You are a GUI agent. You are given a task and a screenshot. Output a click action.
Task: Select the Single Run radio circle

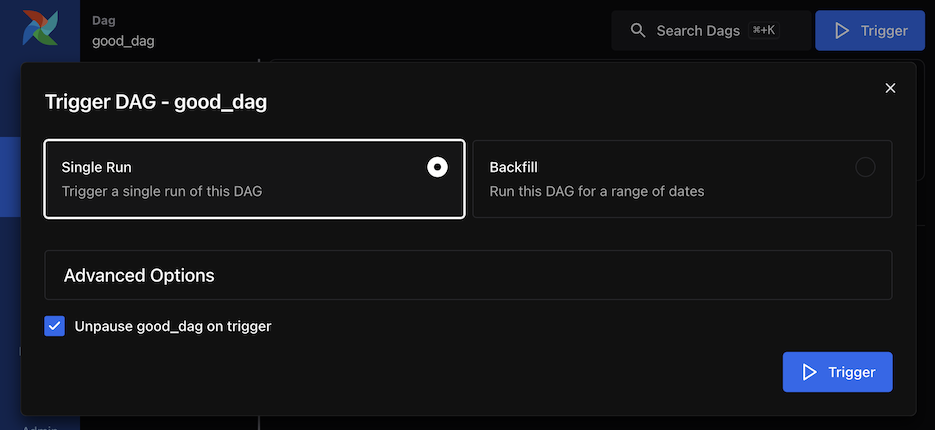437,167
